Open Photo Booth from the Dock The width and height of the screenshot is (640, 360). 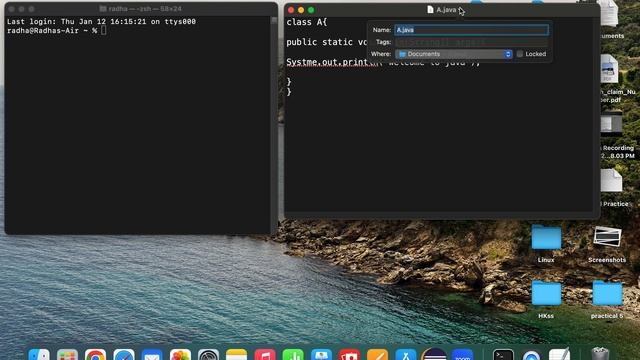click(x=349, y=354)
